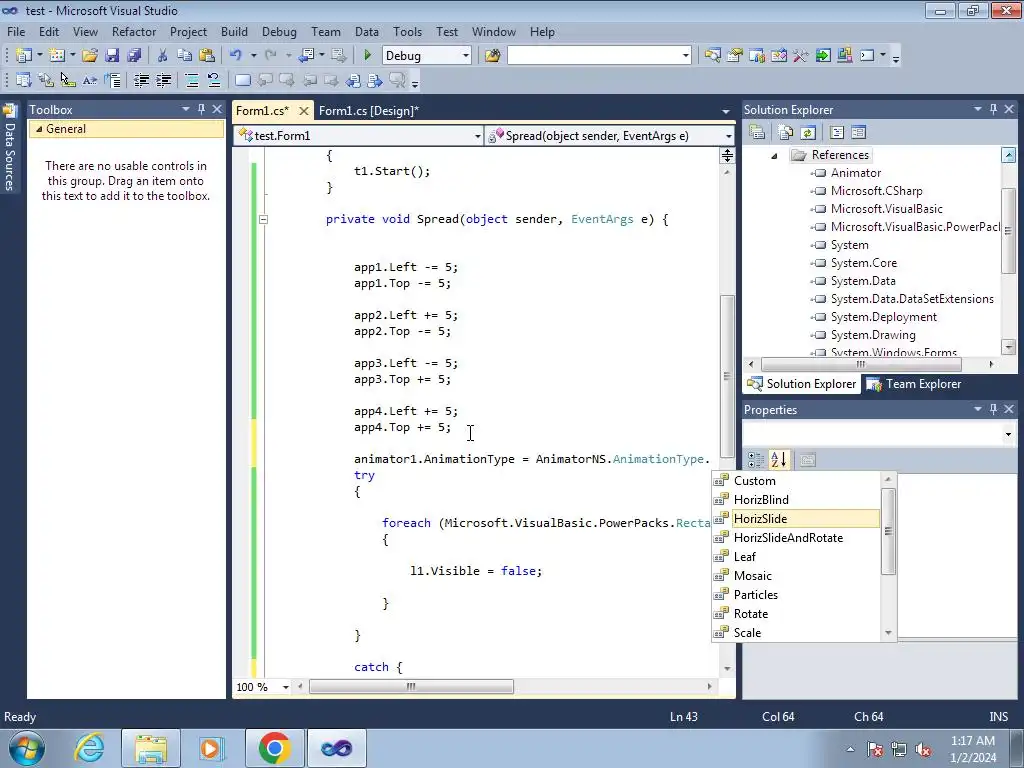Collapse the Spread method outlining box
The width and height of the screenshot is (1024, 768).
263,219
